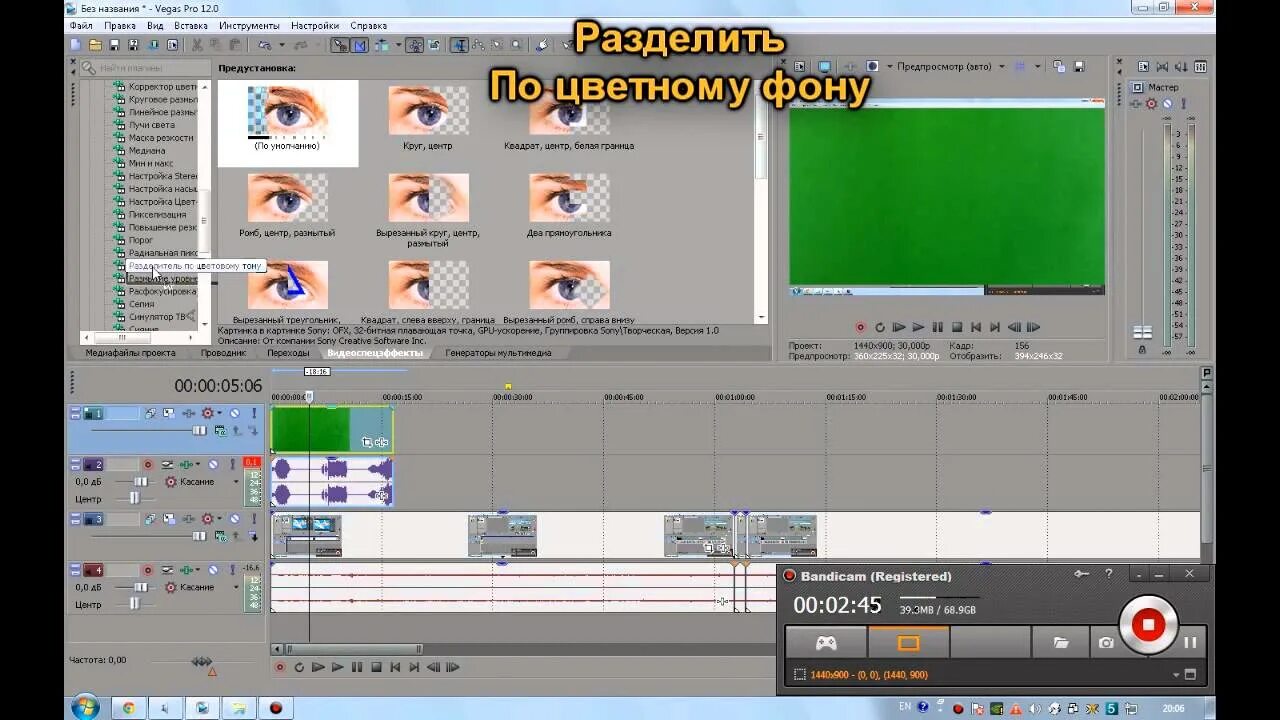This screenshot has height=720, width=1280.
Task: Open project video properties in preview toolbar
Action: 800,67
